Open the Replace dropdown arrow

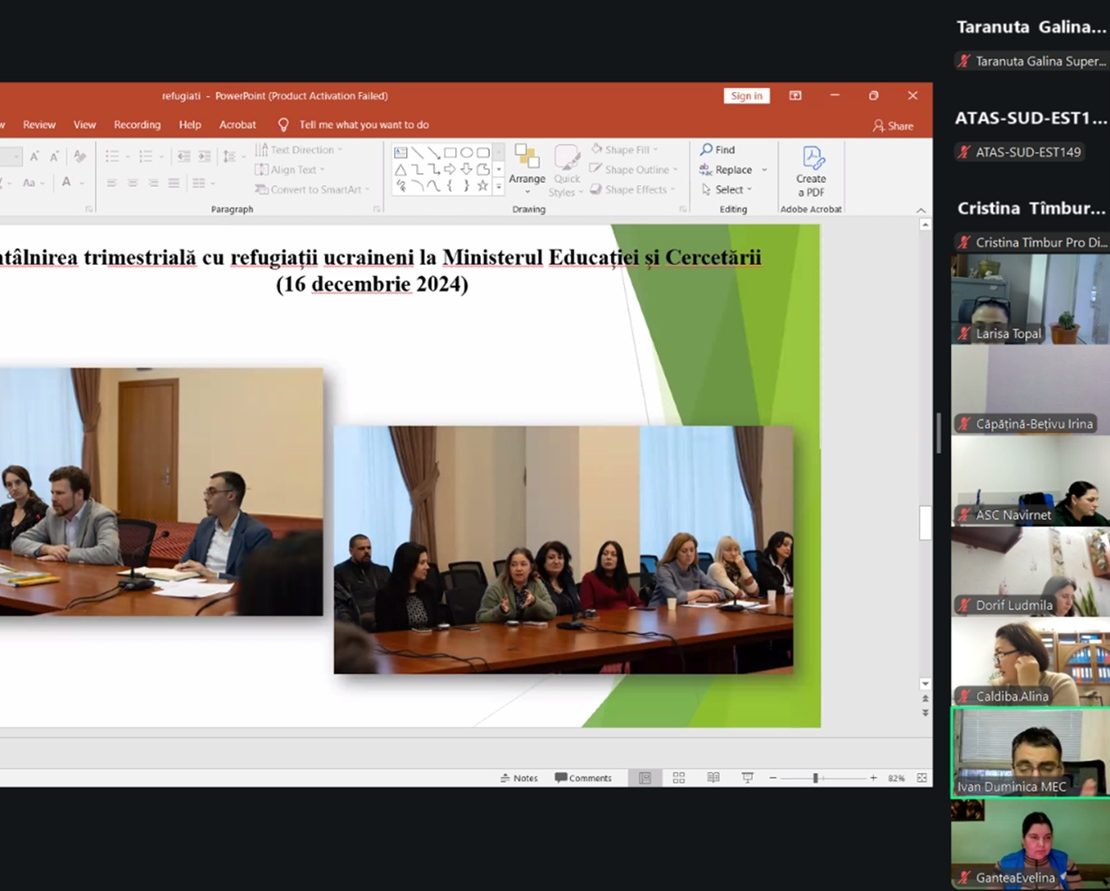coord(764,170)
